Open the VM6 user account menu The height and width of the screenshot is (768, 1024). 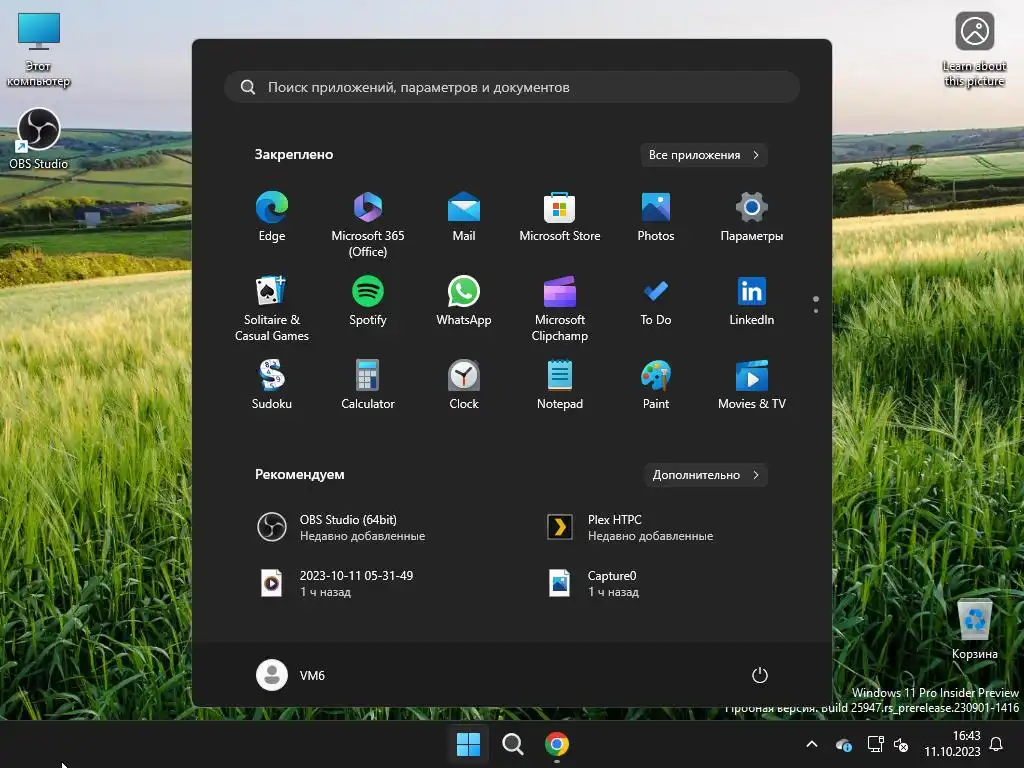(x=291, y=675)
